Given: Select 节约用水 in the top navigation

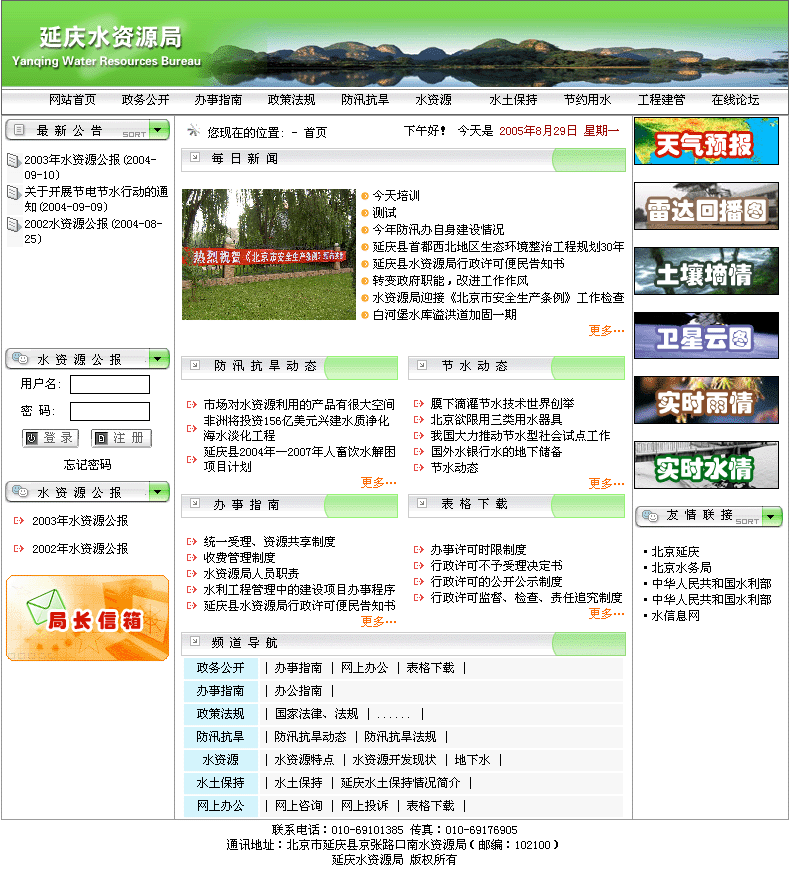Looking at the screenshot, I should 587,99.
